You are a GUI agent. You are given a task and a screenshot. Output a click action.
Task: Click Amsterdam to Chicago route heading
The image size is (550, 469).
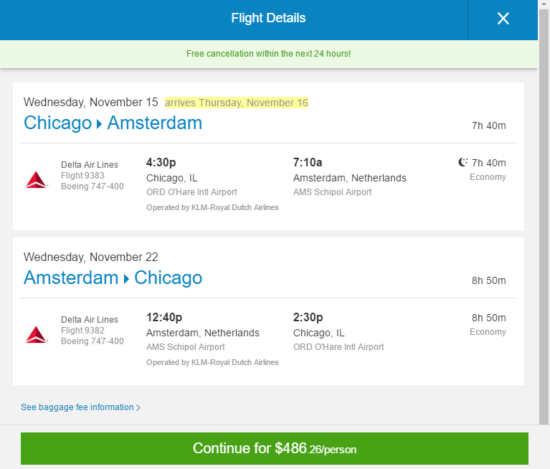[113, 277]
